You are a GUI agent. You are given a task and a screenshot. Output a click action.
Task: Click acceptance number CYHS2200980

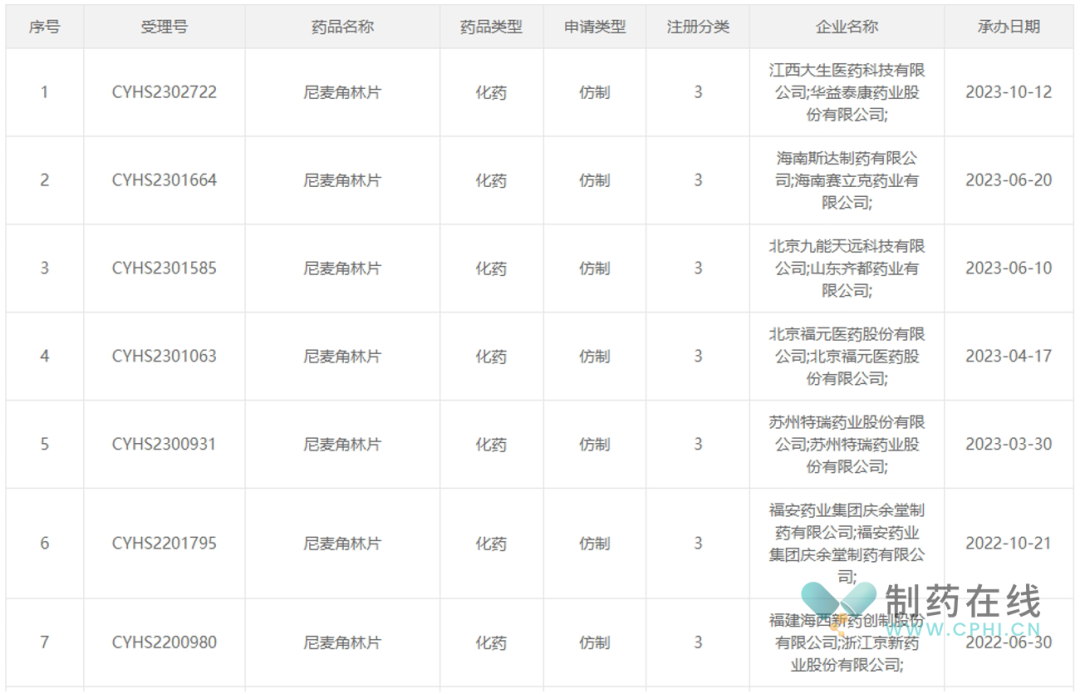[164, 642]
